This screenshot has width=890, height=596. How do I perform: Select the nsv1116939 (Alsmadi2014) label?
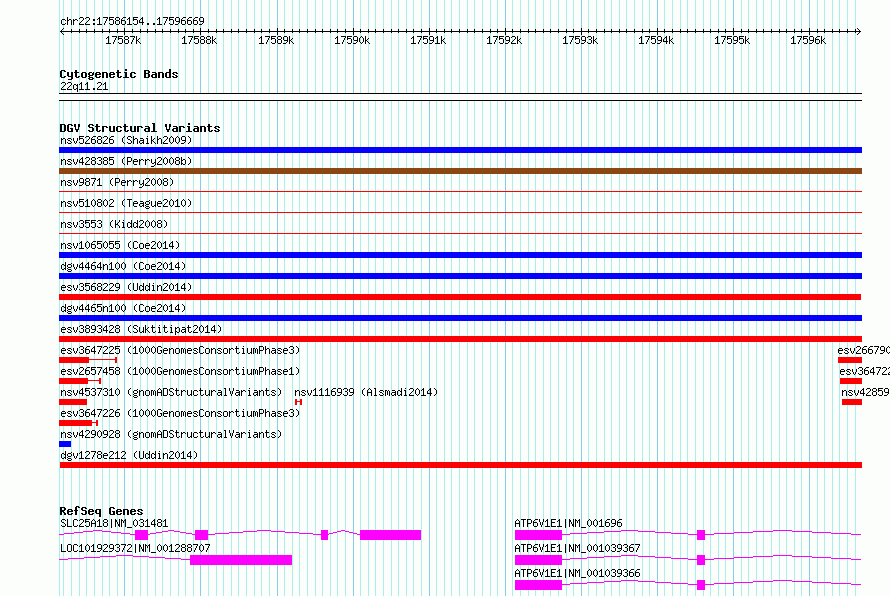(366, 392)
